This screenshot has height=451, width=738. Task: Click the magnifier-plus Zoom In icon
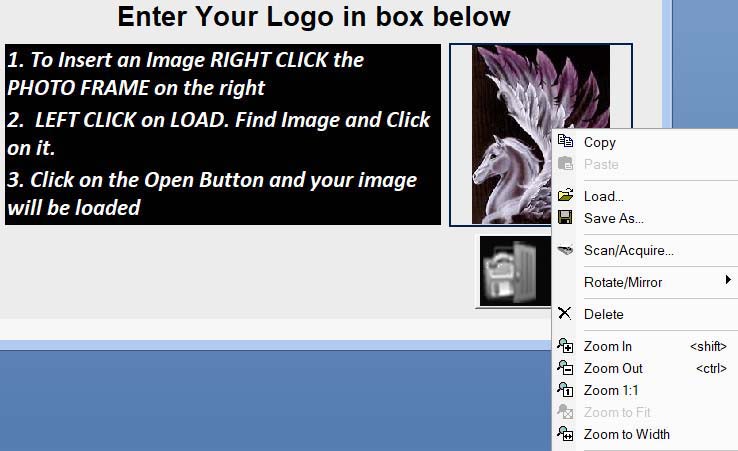click(565, 346)
